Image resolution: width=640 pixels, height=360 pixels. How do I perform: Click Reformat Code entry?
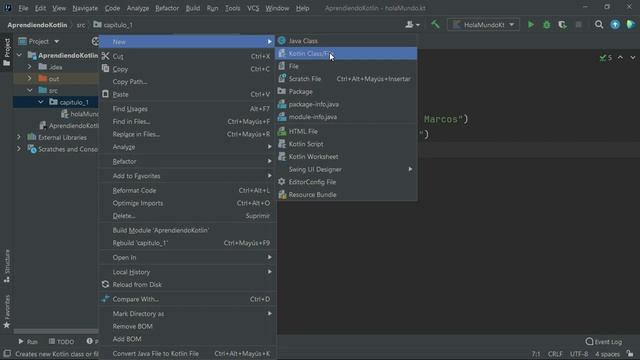coord(187,191)
